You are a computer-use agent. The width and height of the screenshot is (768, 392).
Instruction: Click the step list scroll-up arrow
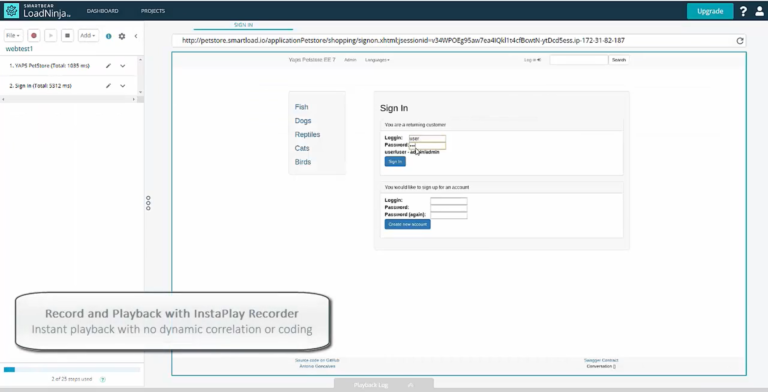point(141,60)
